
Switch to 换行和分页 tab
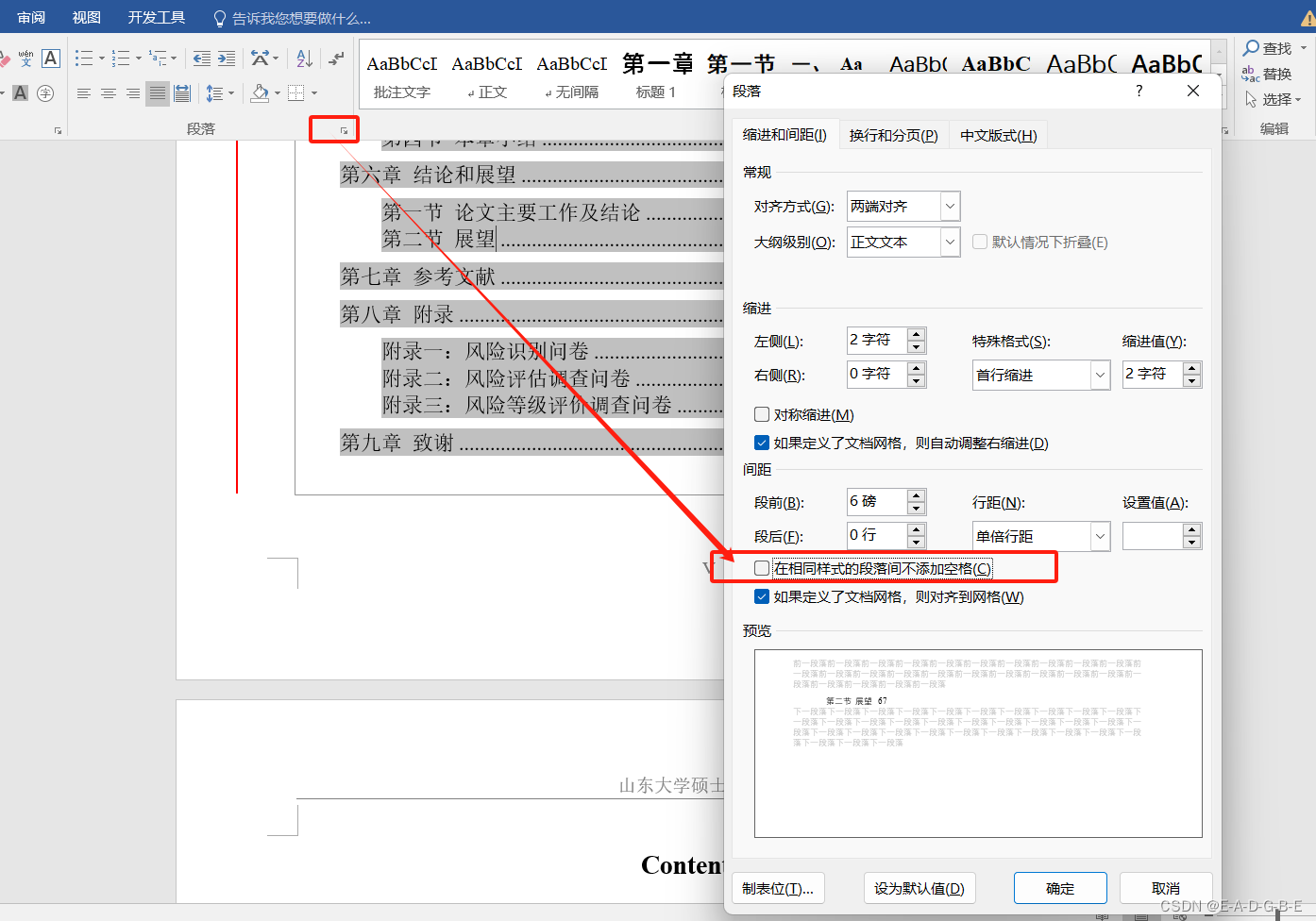pos(893,135)
